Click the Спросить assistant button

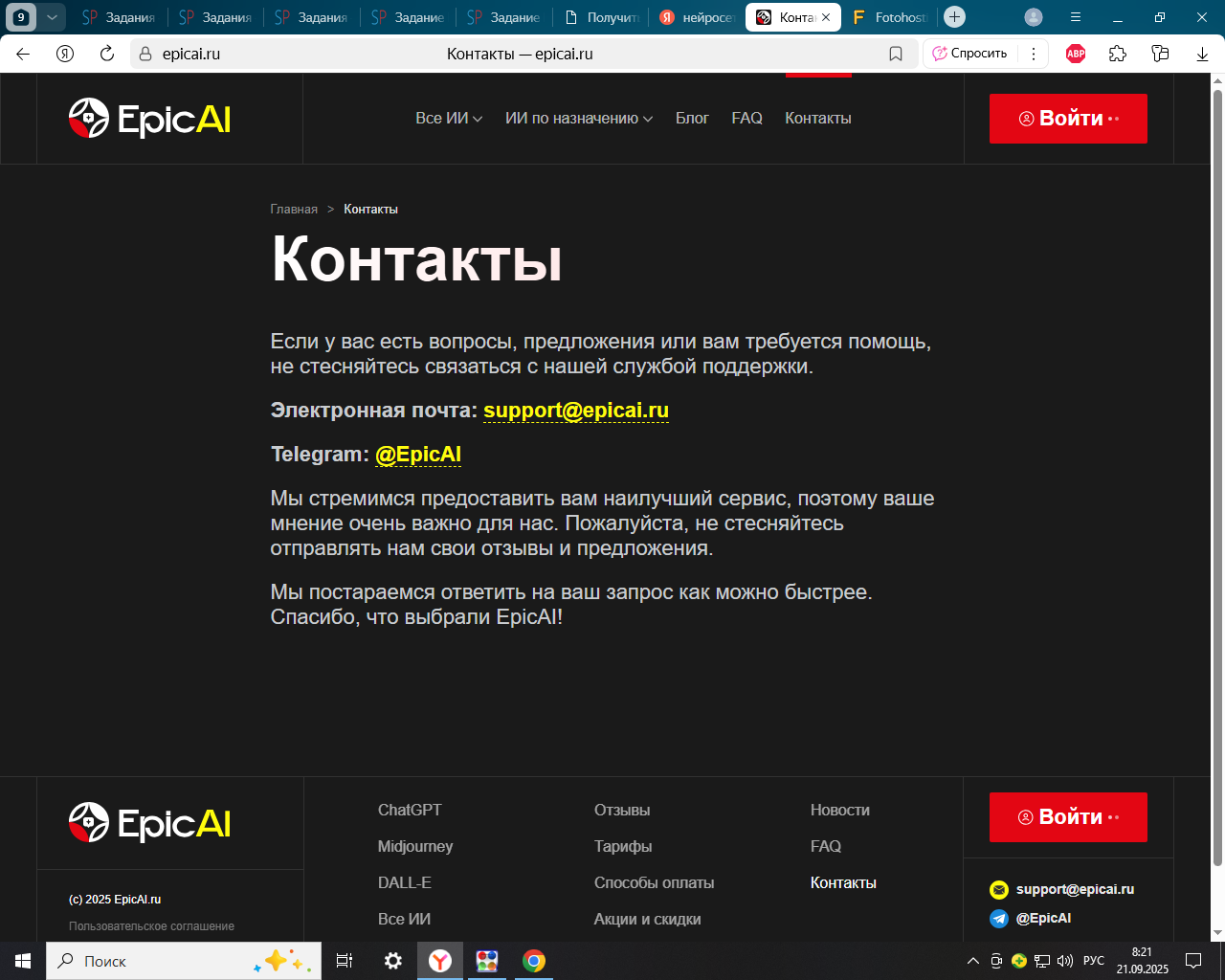pos(970,54)
